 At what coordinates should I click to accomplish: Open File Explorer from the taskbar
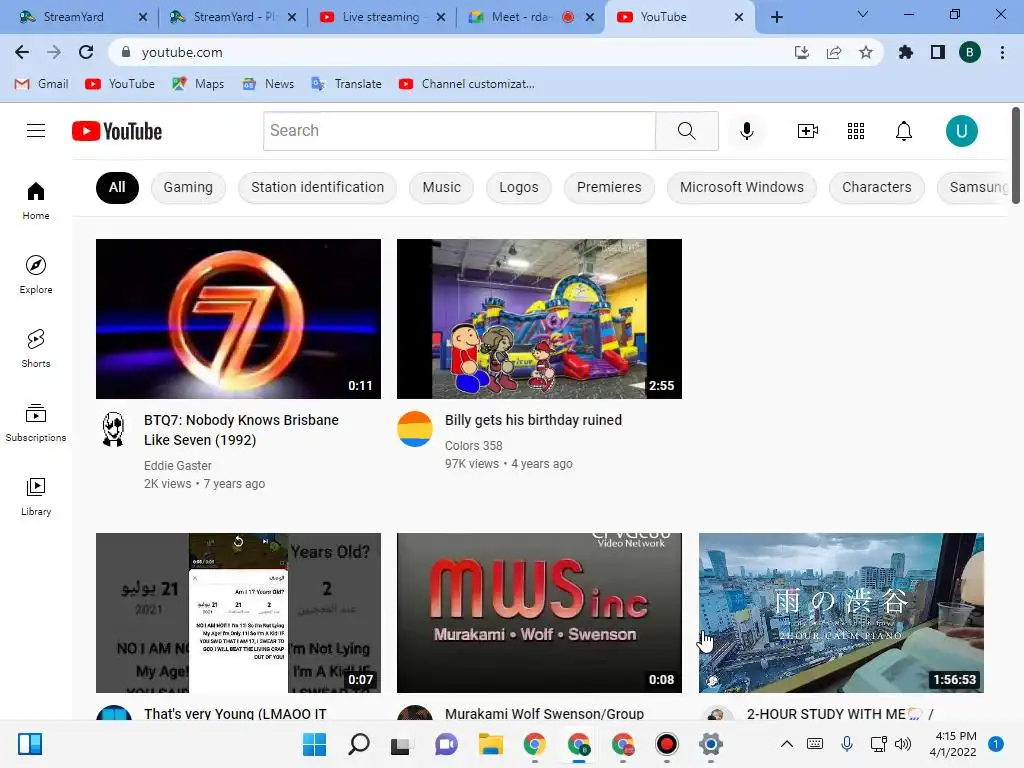pos(490,744)
